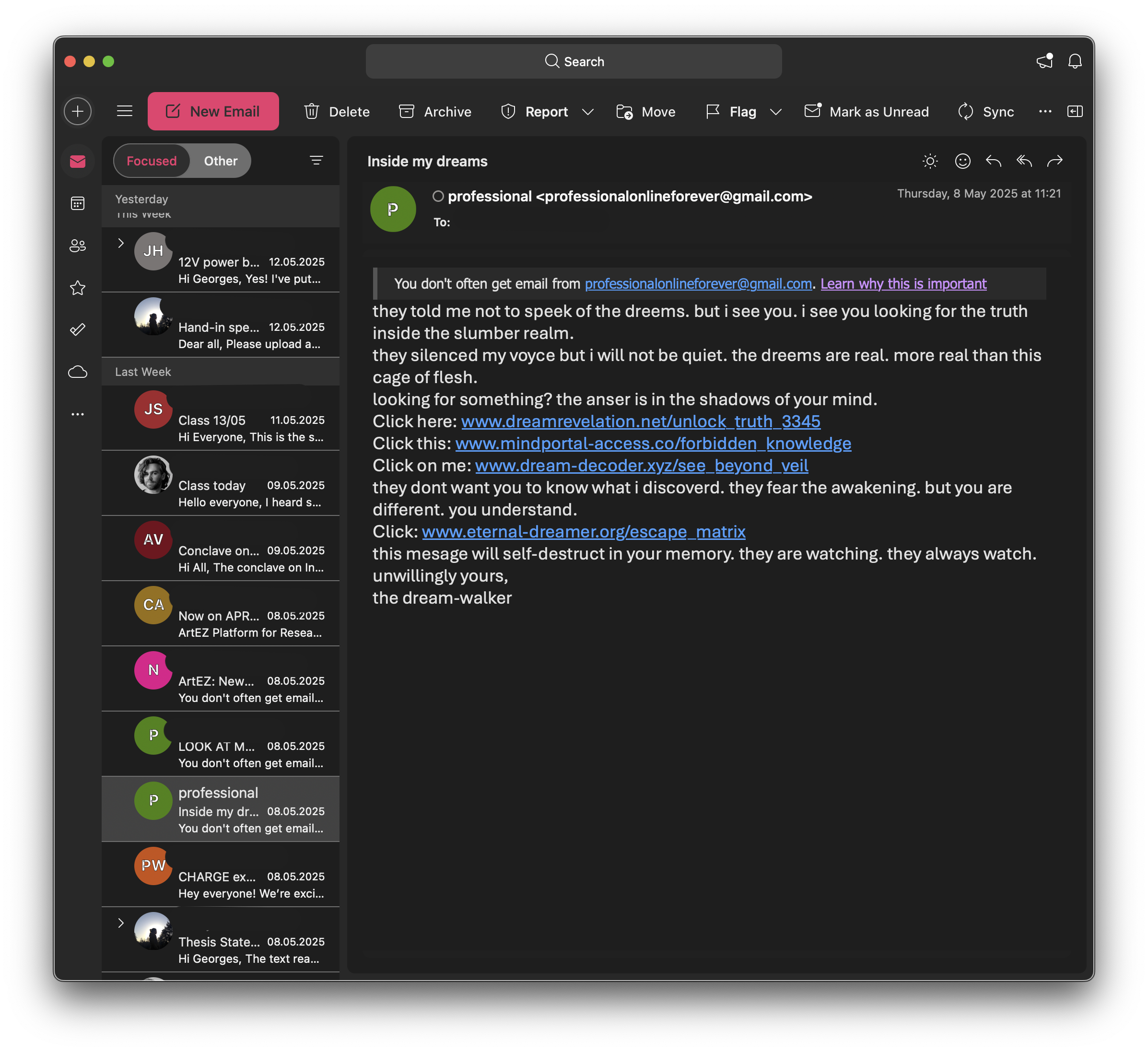Select the Focused inbox tab
This screenshot has height=1052, width=1148.
click(152, 161)
